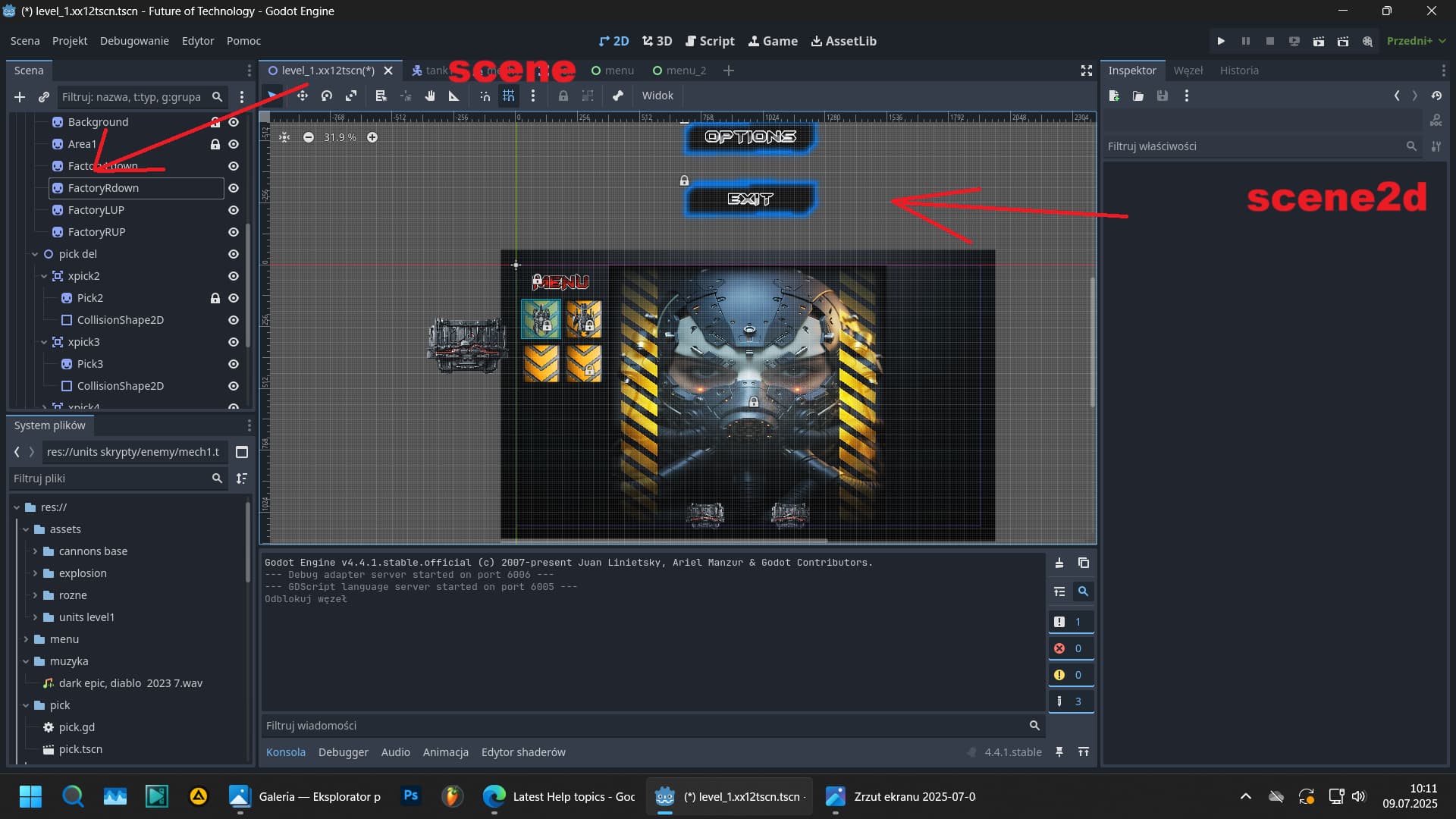This screenshot has width=1456, height=819.
Task: Copy output console selection
Action: click(x=1084, y=563)
